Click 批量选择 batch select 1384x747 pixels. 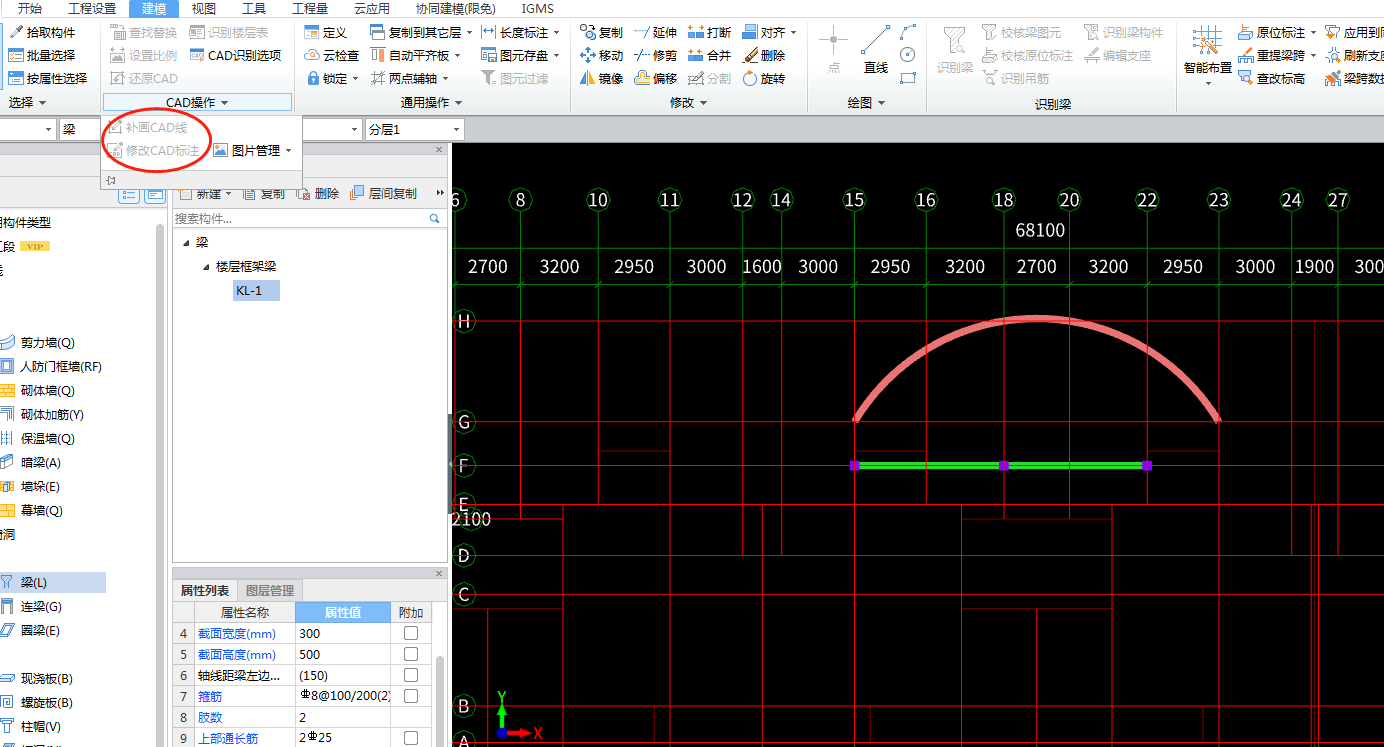tap(42, 56)
